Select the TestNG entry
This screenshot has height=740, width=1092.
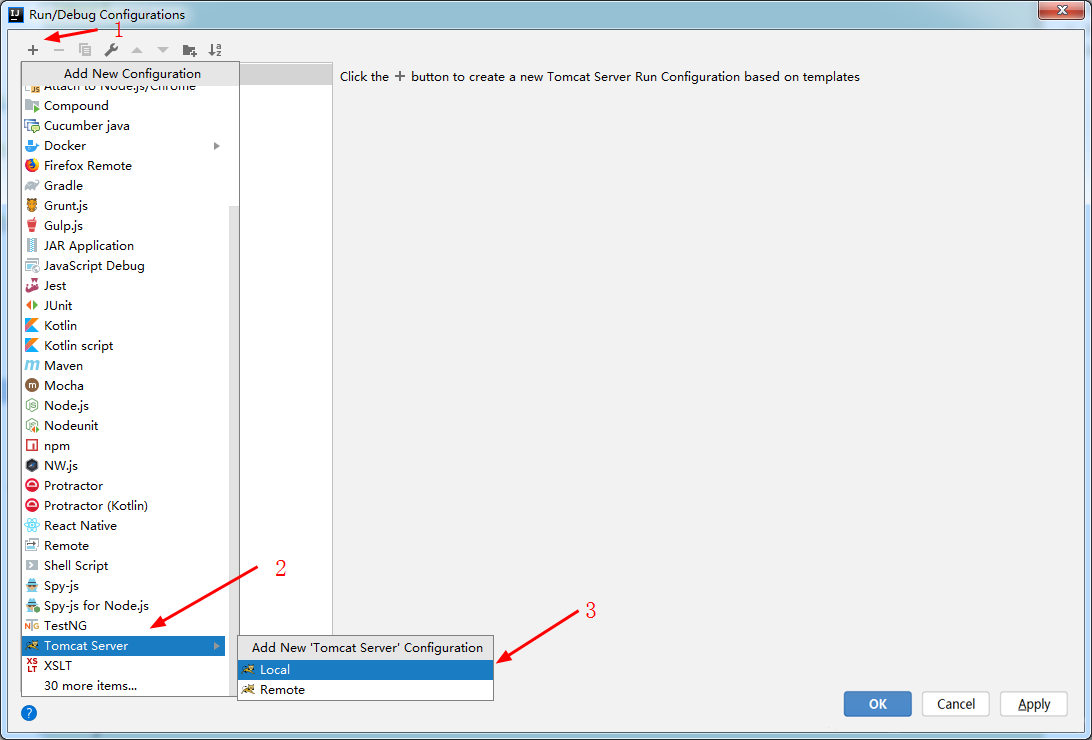pos(123,626)
